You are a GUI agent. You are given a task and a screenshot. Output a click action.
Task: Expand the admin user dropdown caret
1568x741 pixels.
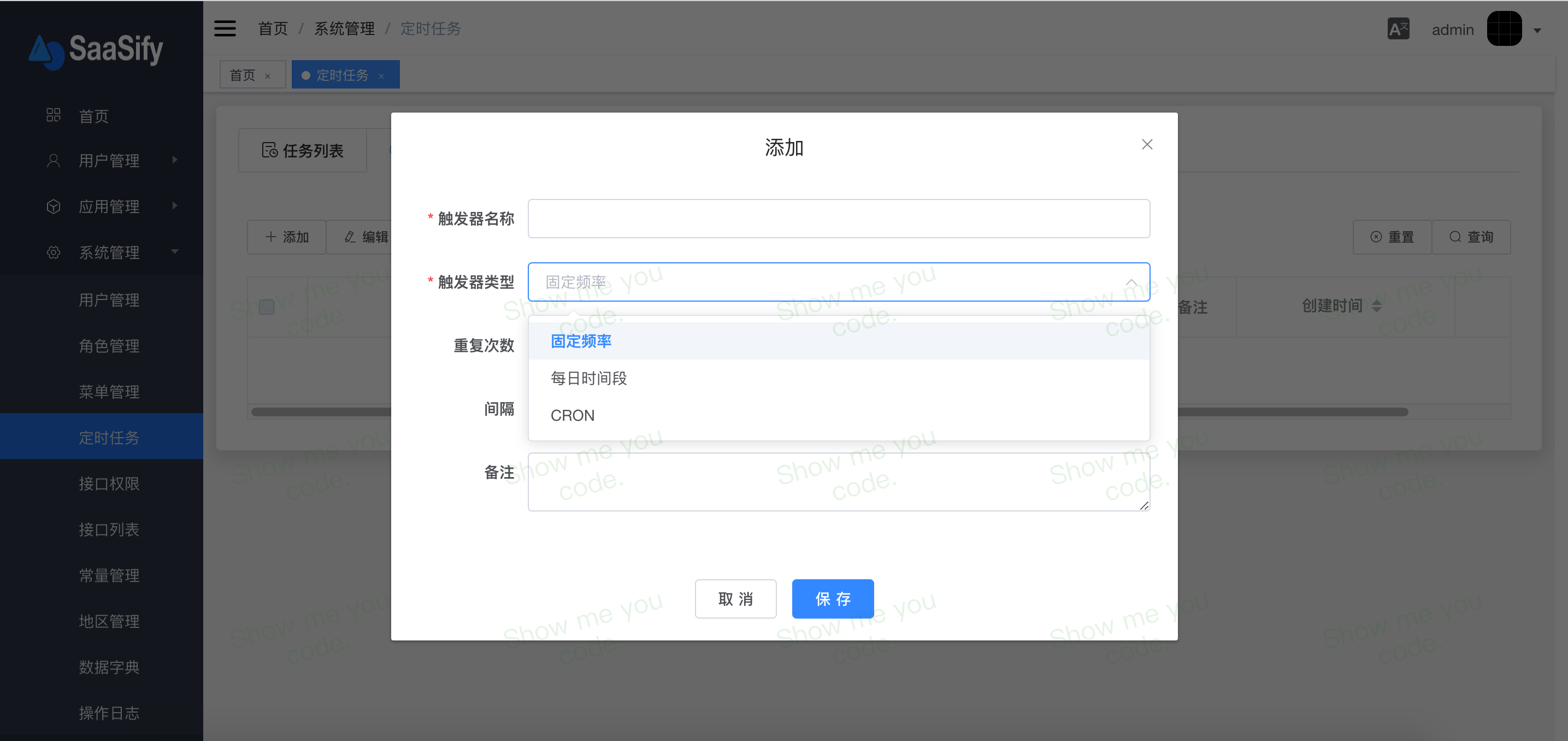(x=1537, y=31)
